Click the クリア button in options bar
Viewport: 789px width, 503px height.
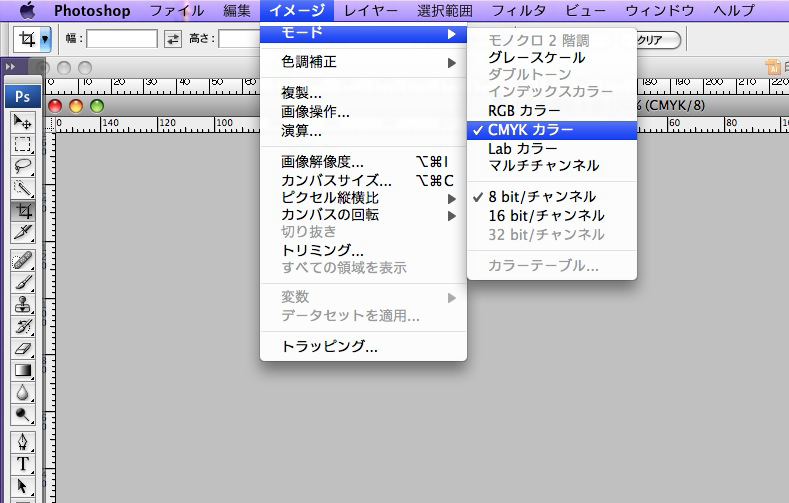[659, 40]
